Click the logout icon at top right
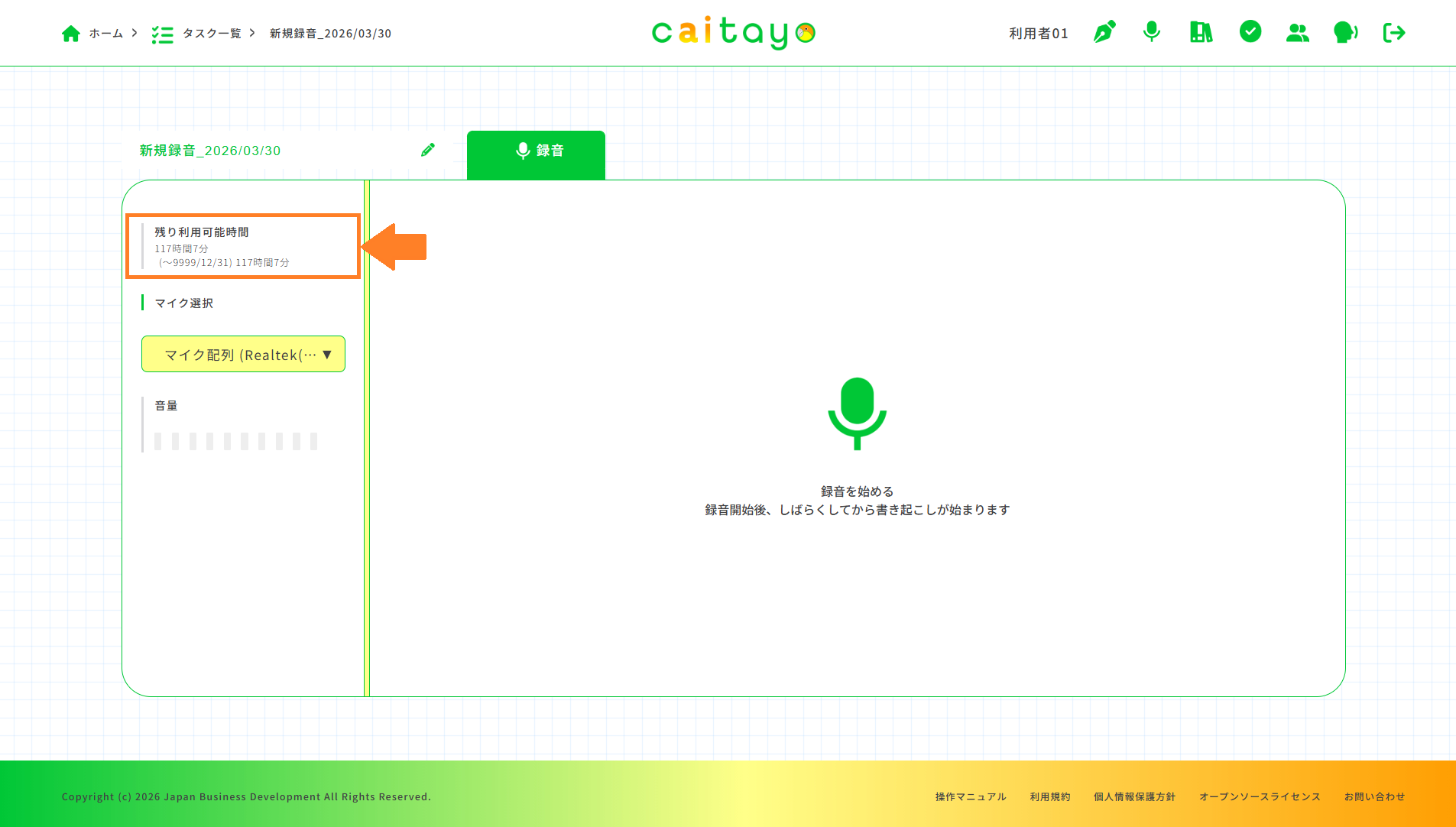Screen dimensions: 1456x827 [x=1393, y=32]
